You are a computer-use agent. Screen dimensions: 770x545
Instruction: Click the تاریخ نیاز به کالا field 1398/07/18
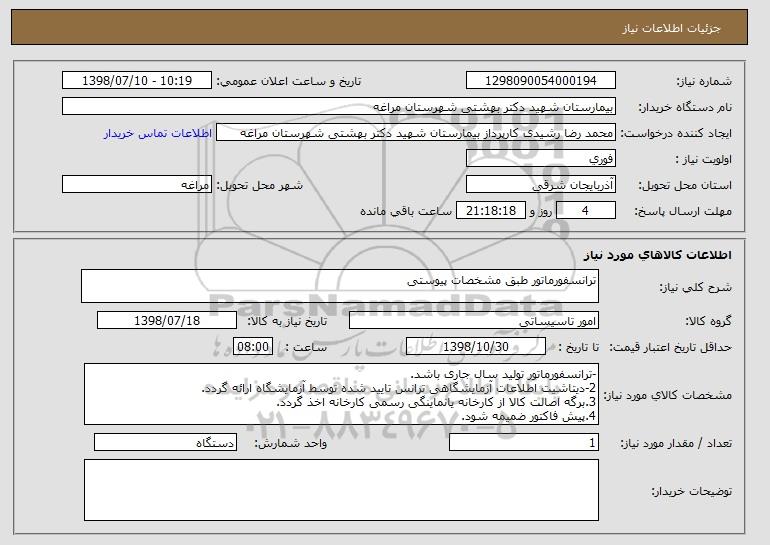point(167,321)
